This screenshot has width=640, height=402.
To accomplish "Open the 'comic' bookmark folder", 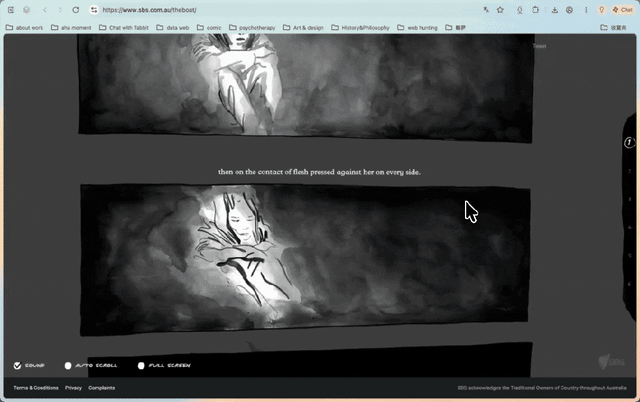I will pos(209,28).
